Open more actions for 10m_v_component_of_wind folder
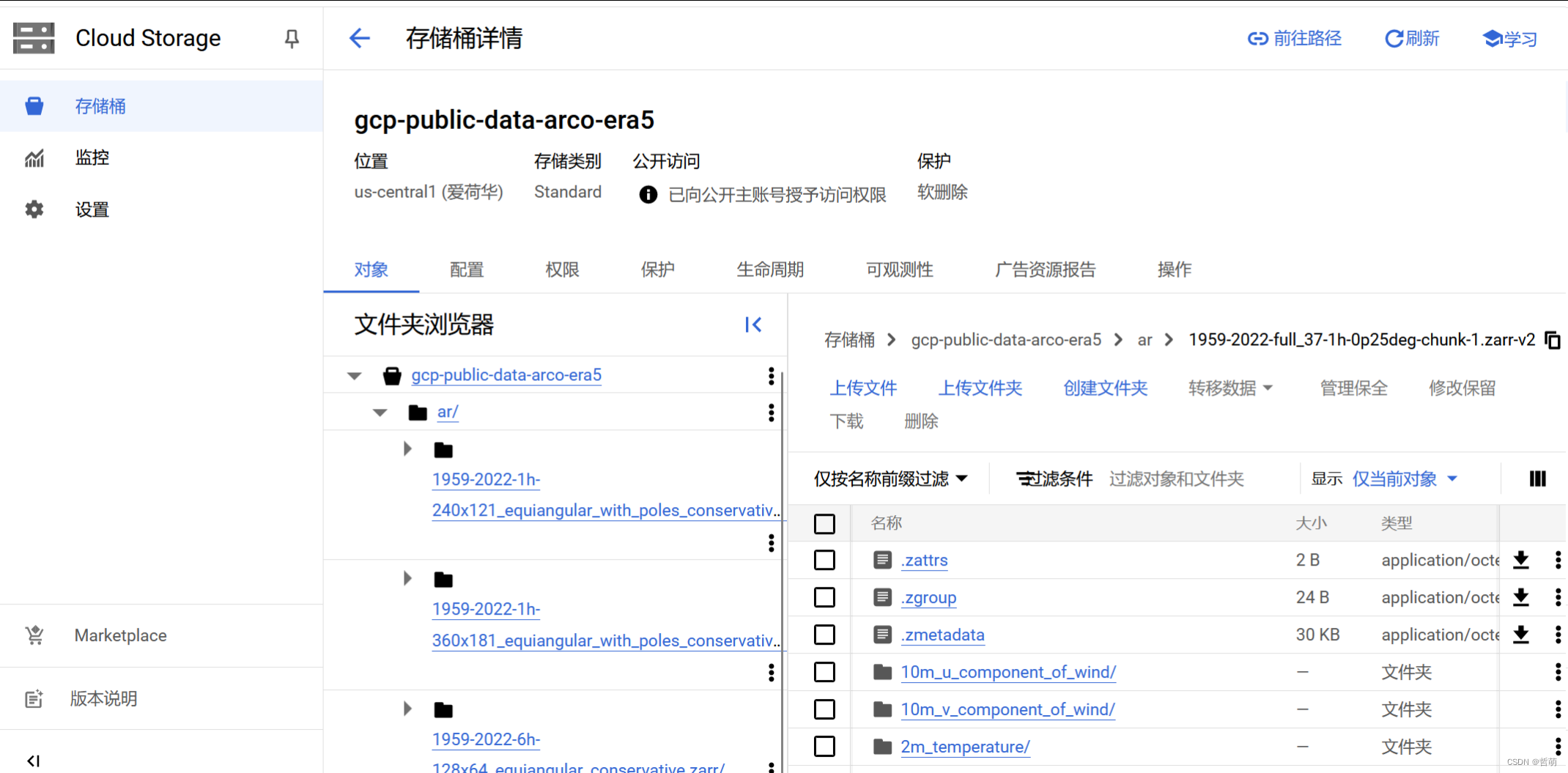 [x=1558, y=710]
